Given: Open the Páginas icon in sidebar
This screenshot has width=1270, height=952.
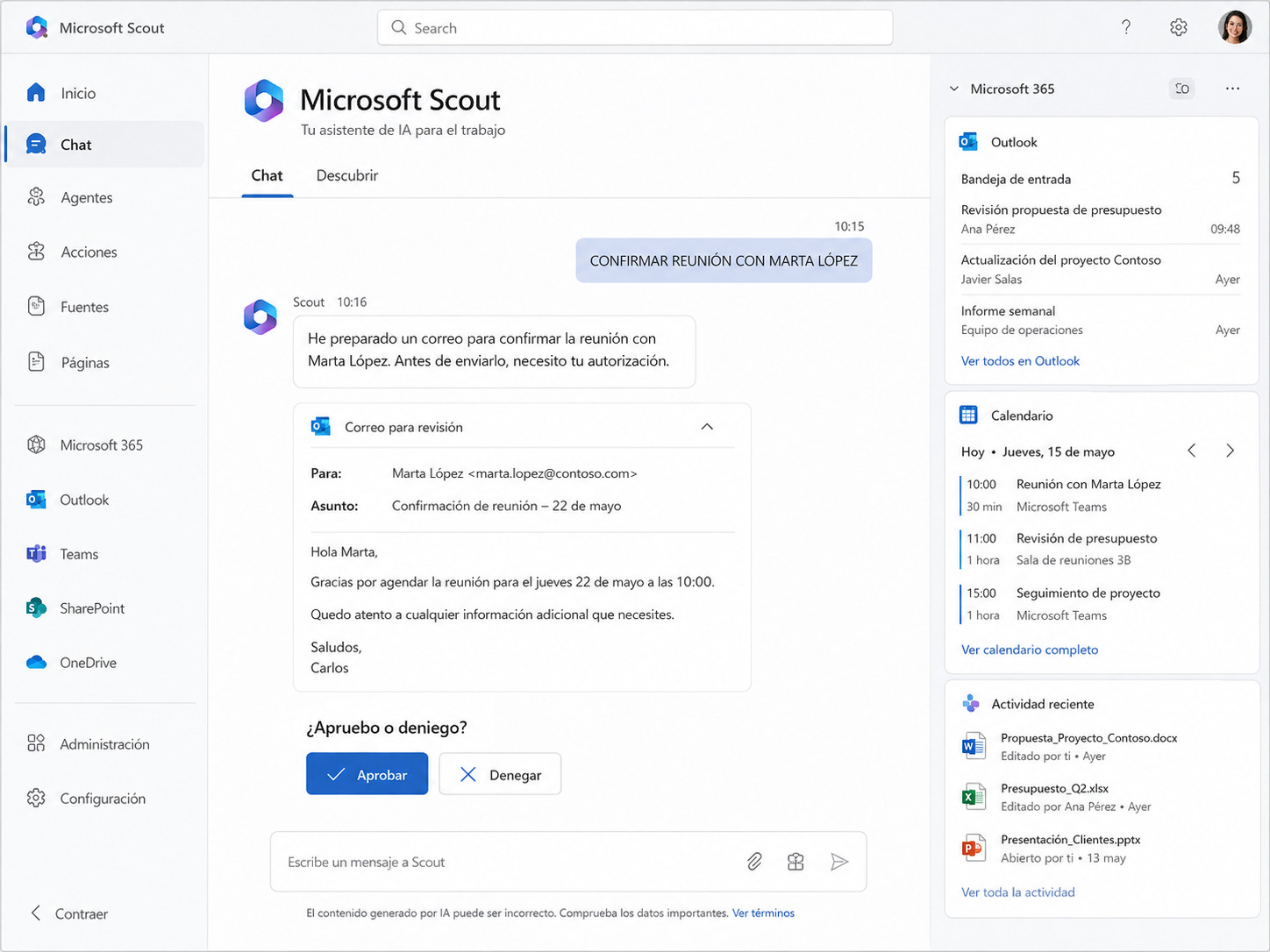Looking at the screenshot, I should 36,362.
